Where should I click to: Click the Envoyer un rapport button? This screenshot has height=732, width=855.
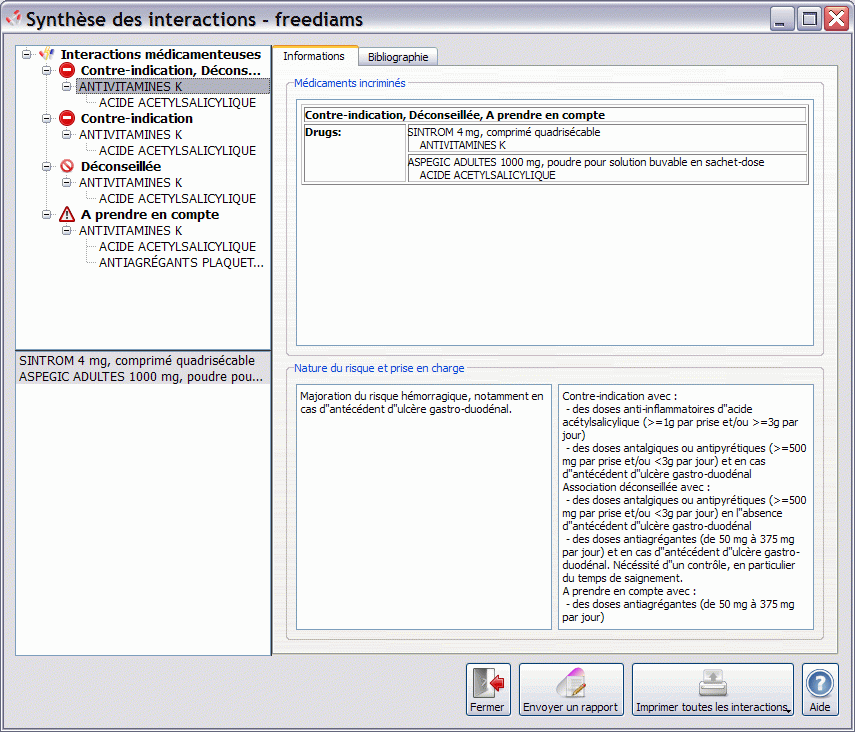coord(571,689)
